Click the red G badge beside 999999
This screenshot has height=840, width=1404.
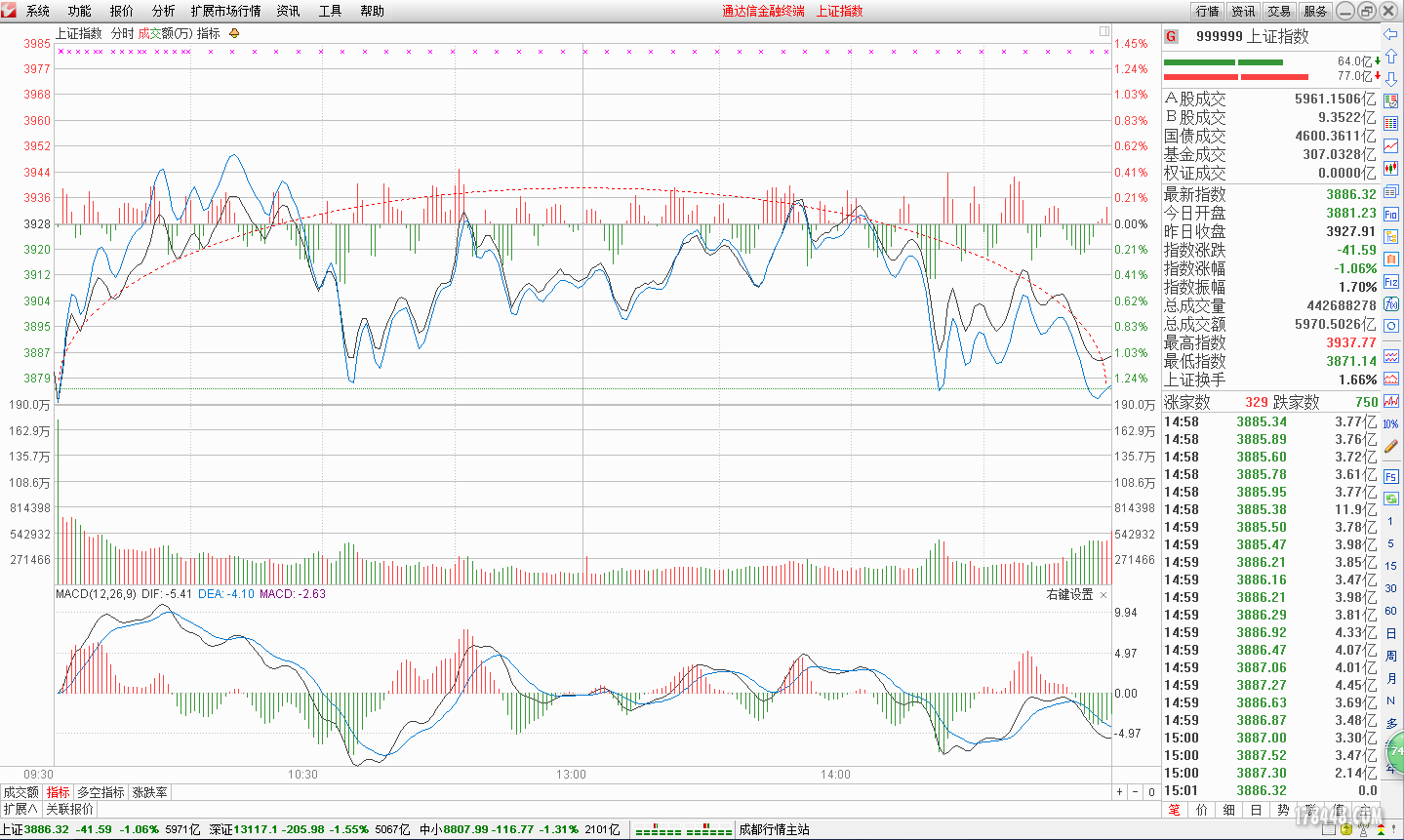(1172, 36)
